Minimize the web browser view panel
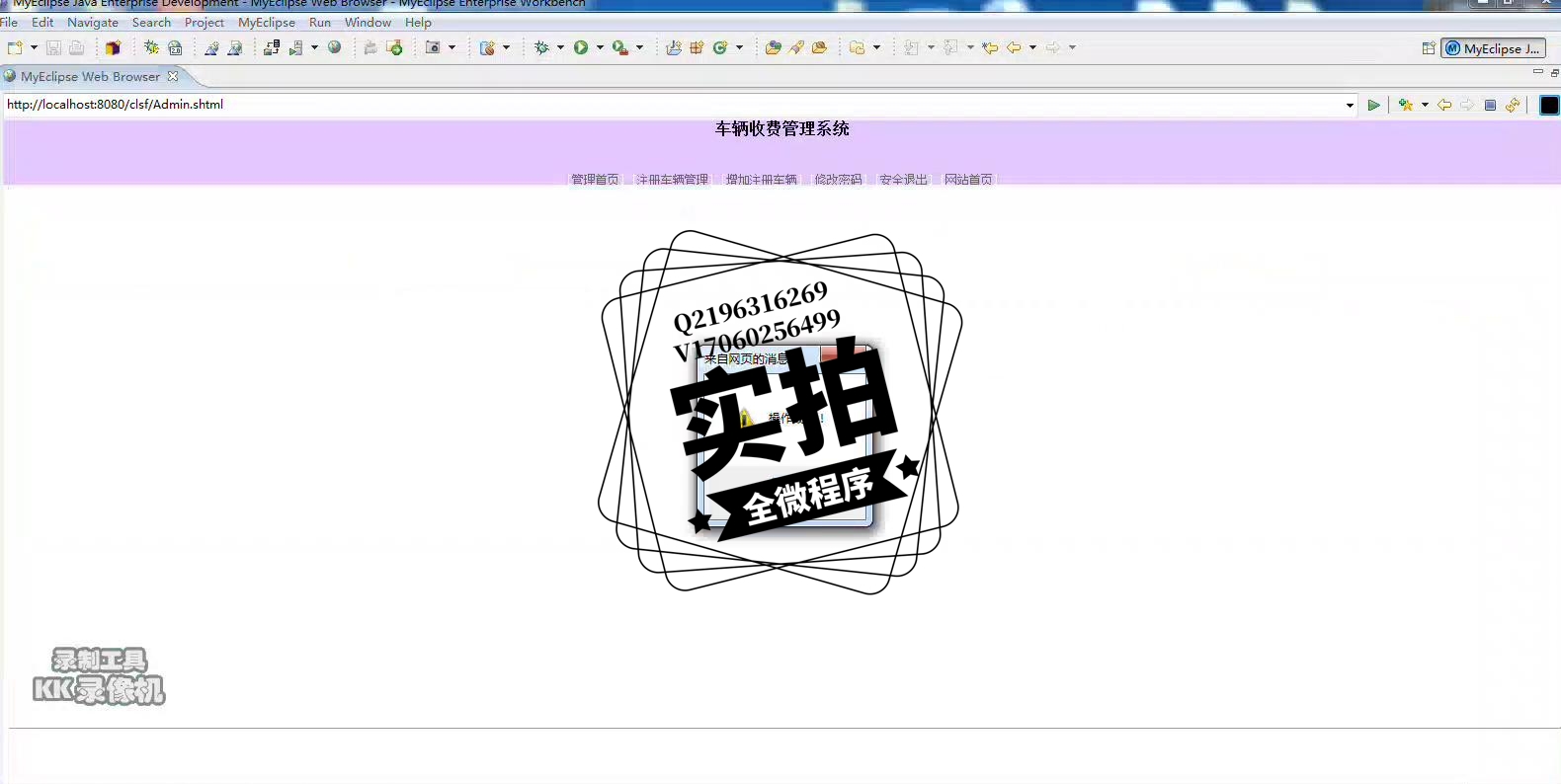Viewport: 1561px width, 784px height. tap(1537, 72)
